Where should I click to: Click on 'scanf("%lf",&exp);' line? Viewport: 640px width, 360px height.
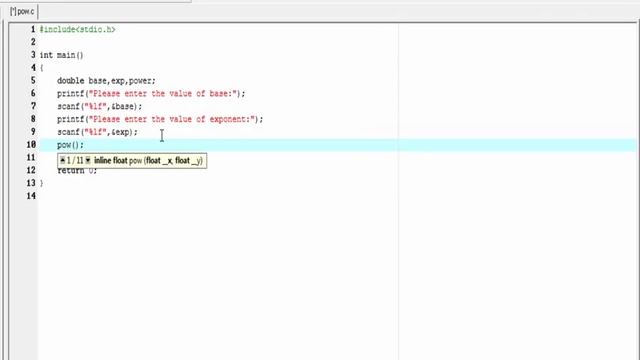pos(97,132)
